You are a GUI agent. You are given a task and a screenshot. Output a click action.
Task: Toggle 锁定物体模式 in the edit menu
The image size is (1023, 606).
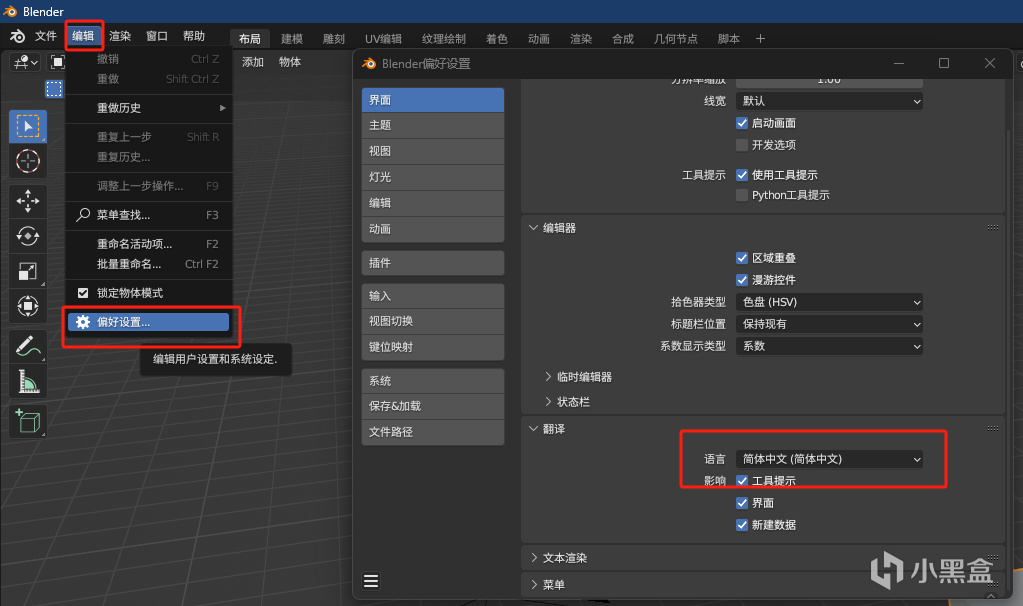click(83, 293)
